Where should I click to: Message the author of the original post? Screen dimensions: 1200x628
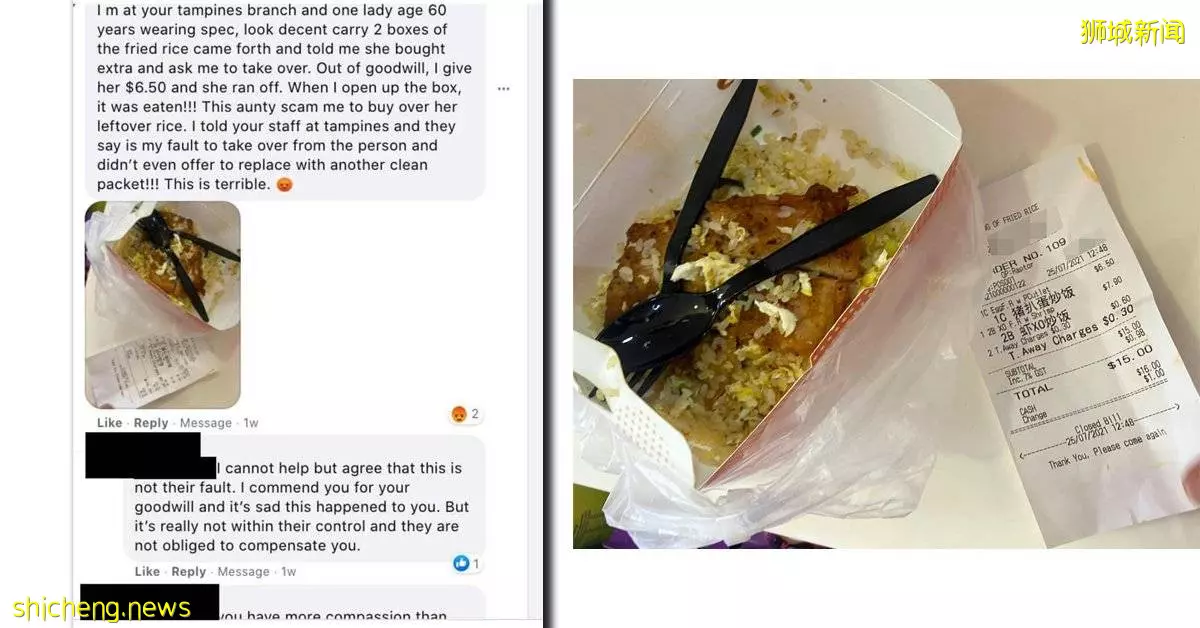coord(206,423)
